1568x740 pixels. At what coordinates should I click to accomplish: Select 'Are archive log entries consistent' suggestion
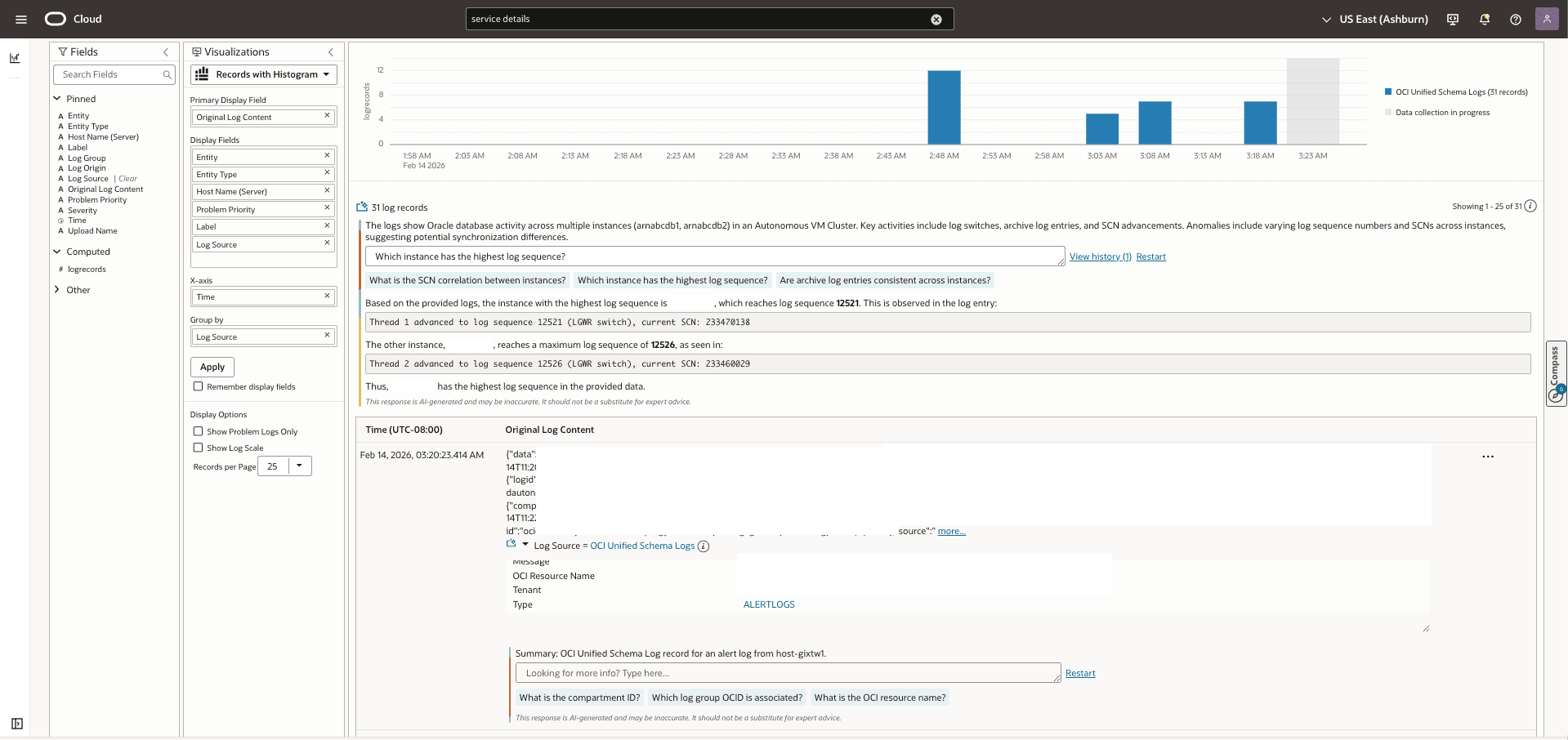tap(885, 280)
